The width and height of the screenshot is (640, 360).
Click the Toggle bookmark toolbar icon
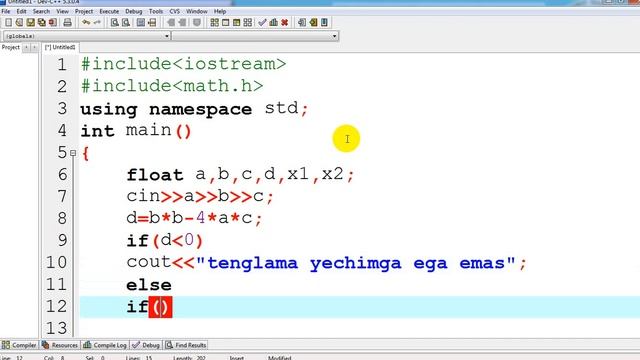(313, 22)
